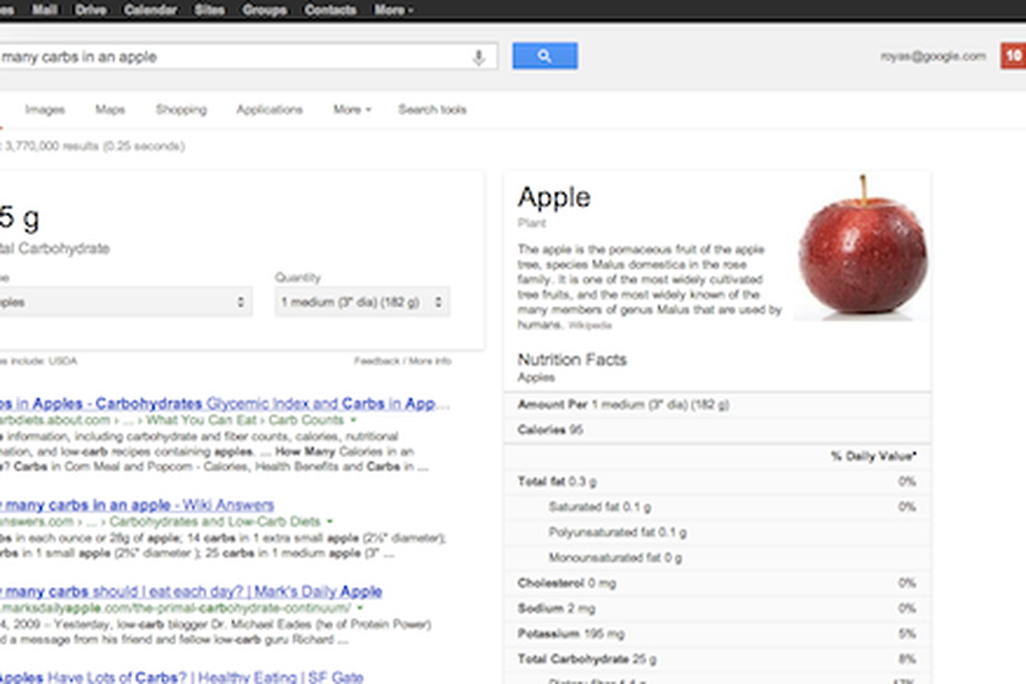1026x684 pixels.
Task: Click the % Daily Value header
Action: [874, 456]
